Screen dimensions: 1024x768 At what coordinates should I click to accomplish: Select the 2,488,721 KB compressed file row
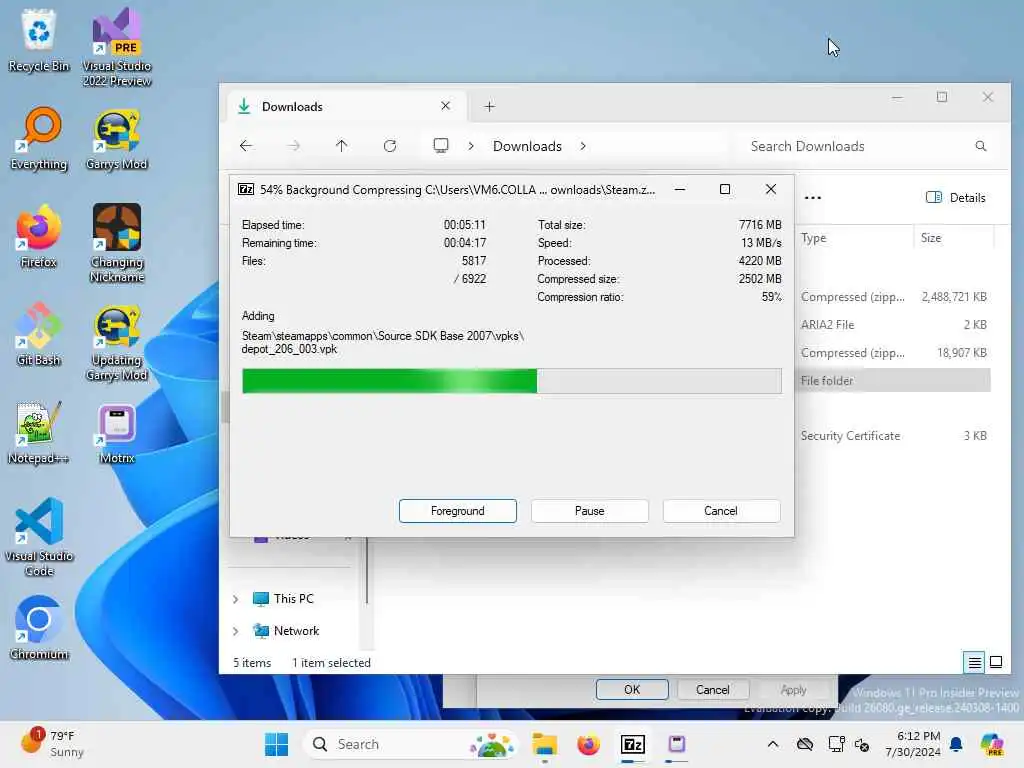[x=894, y=296]
